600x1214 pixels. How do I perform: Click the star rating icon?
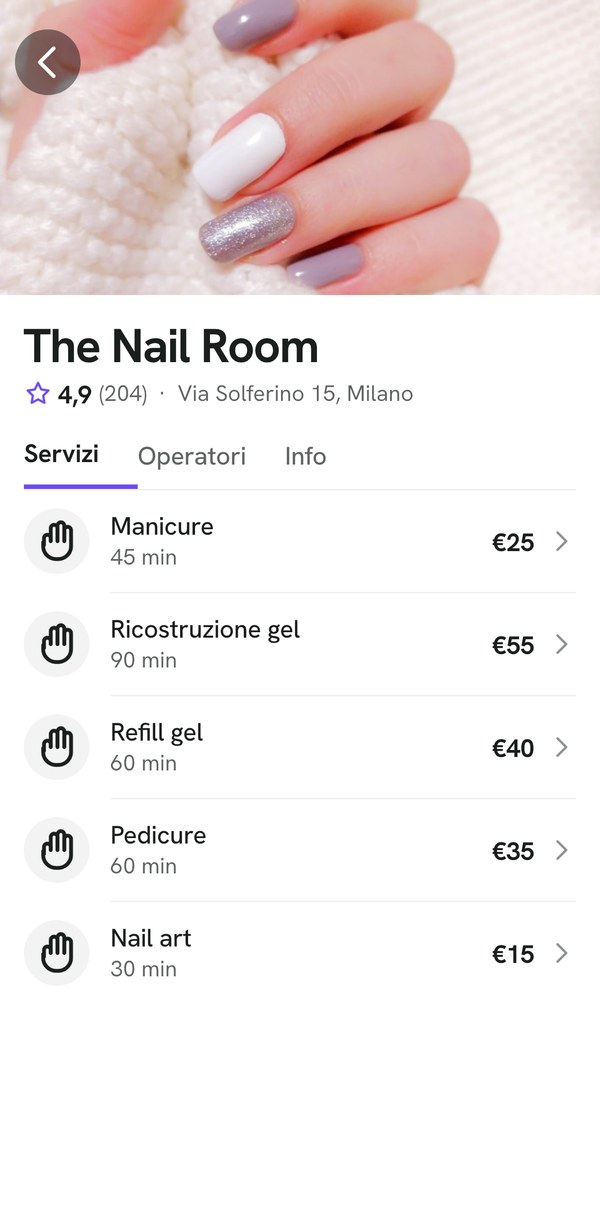point(38,394)
